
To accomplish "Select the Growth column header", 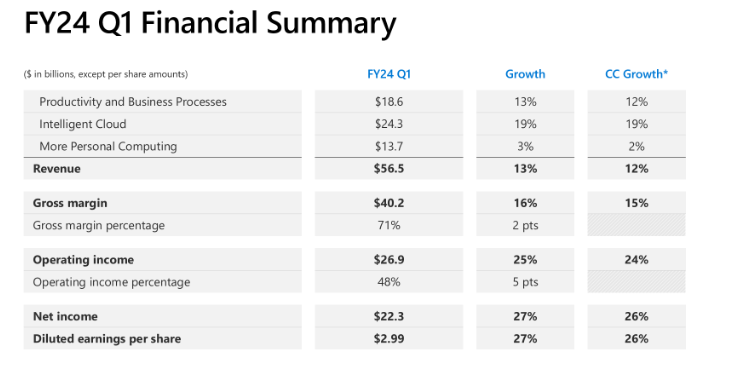I will (525, 74).
